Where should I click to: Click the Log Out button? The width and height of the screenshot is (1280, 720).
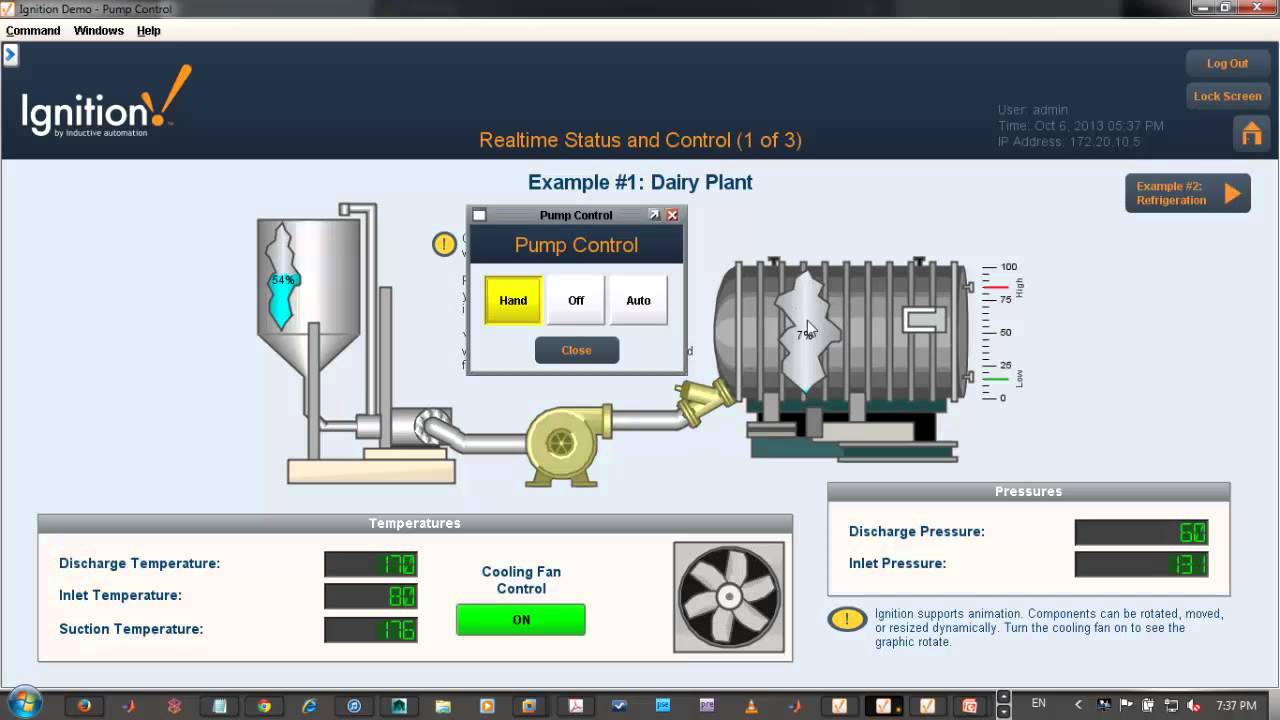click(1227, 63)
